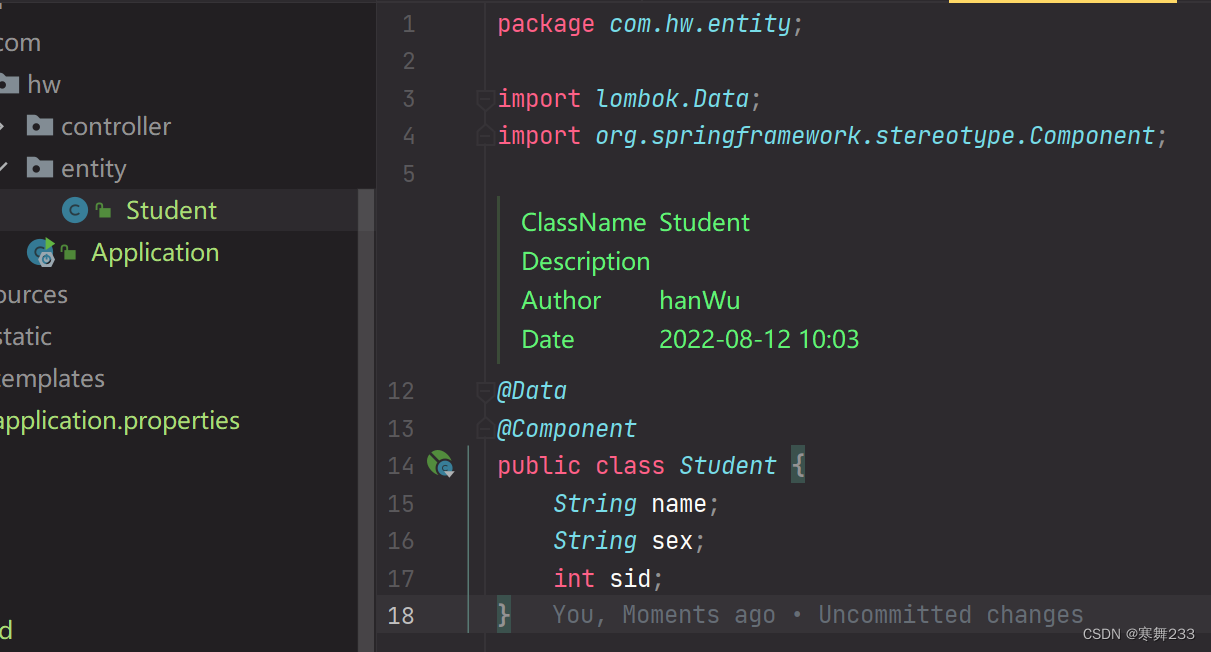Click line number 18 in the editor gutter
1211x652 pixels.
point(400,615)
